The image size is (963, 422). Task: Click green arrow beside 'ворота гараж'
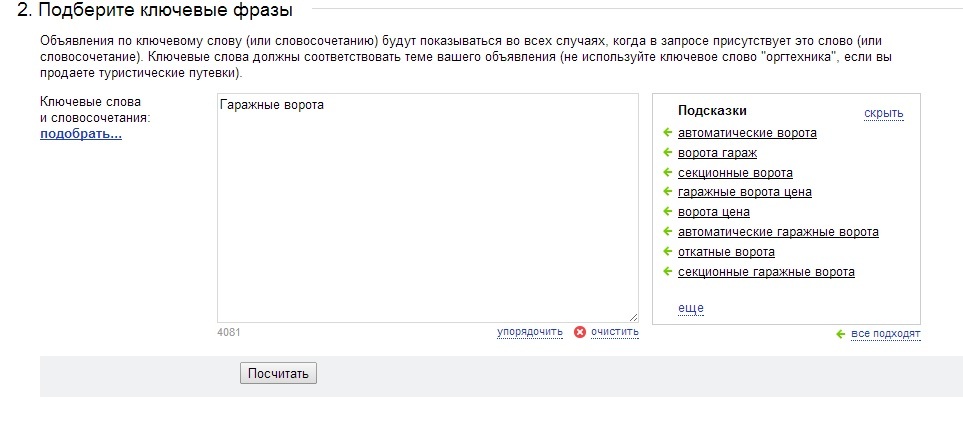(668, 152)
